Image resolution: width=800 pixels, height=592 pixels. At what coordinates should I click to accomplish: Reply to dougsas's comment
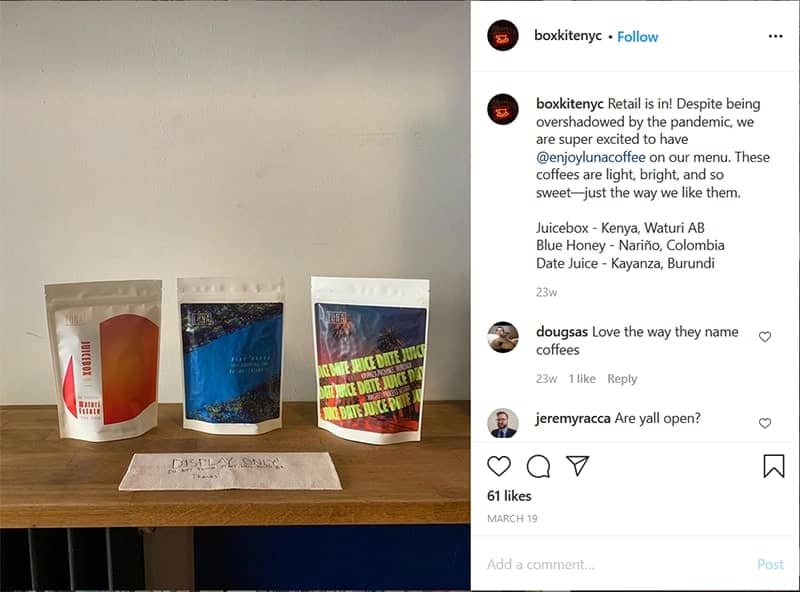(622, 379)
